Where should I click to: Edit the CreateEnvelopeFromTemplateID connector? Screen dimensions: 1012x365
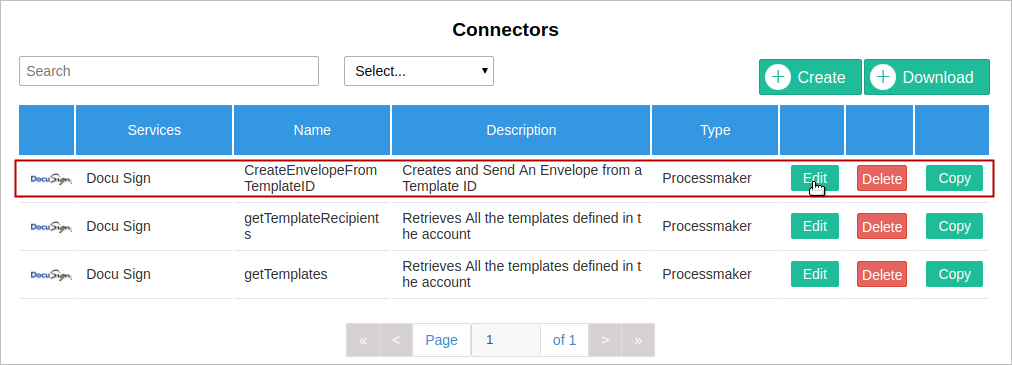click(815, 178)
